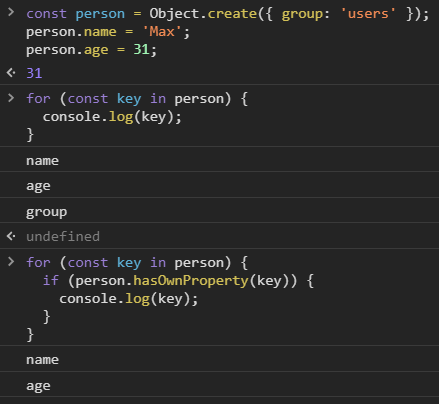Click the 'Max' string literal
Viewport: 439px width, 404px height.
162,32
